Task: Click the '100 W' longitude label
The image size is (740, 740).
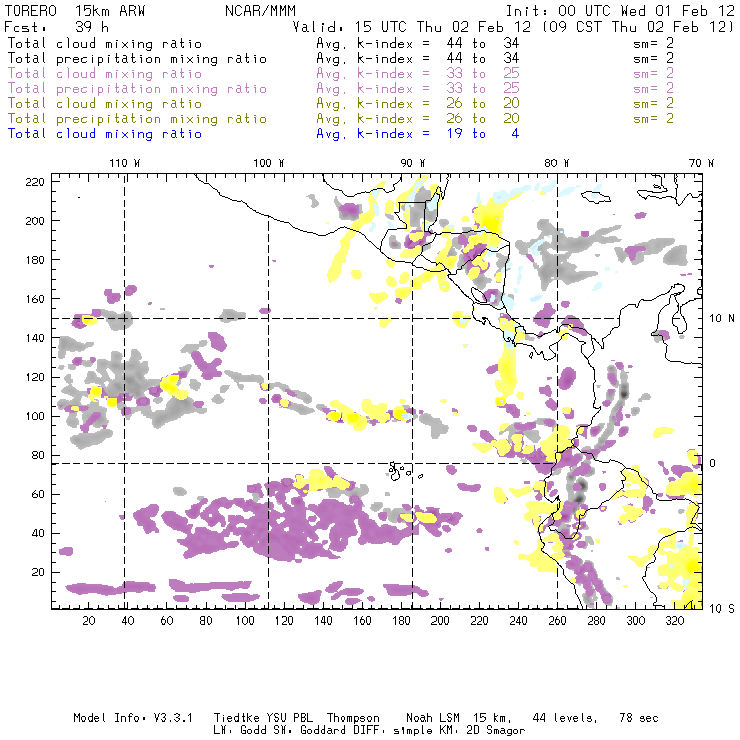Action: click(x=269, y=163)
